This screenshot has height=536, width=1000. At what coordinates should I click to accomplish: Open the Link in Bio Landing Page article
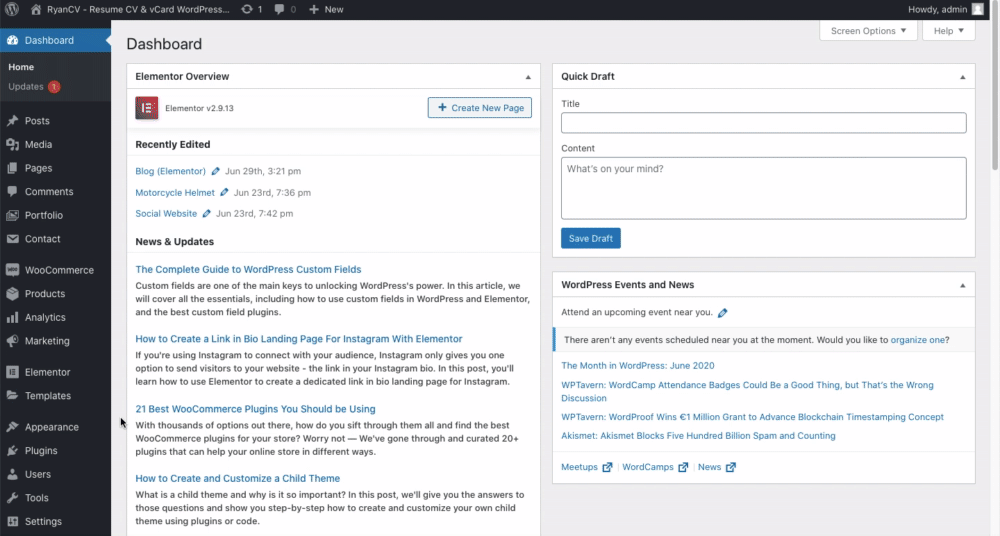pos(298,339)
